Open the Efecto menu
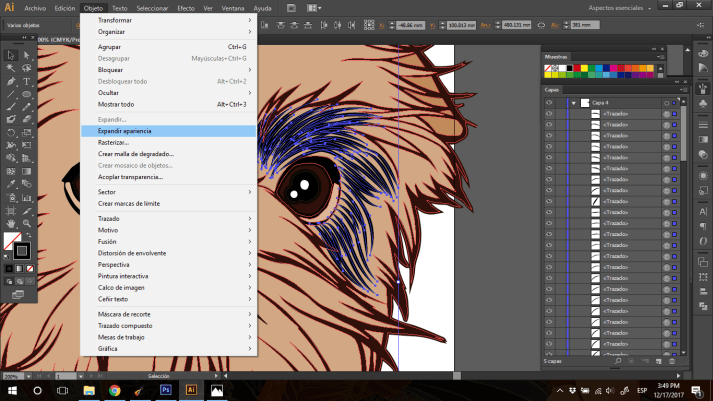The width and height of the screenshot is (713, 401). click(186, 7)
